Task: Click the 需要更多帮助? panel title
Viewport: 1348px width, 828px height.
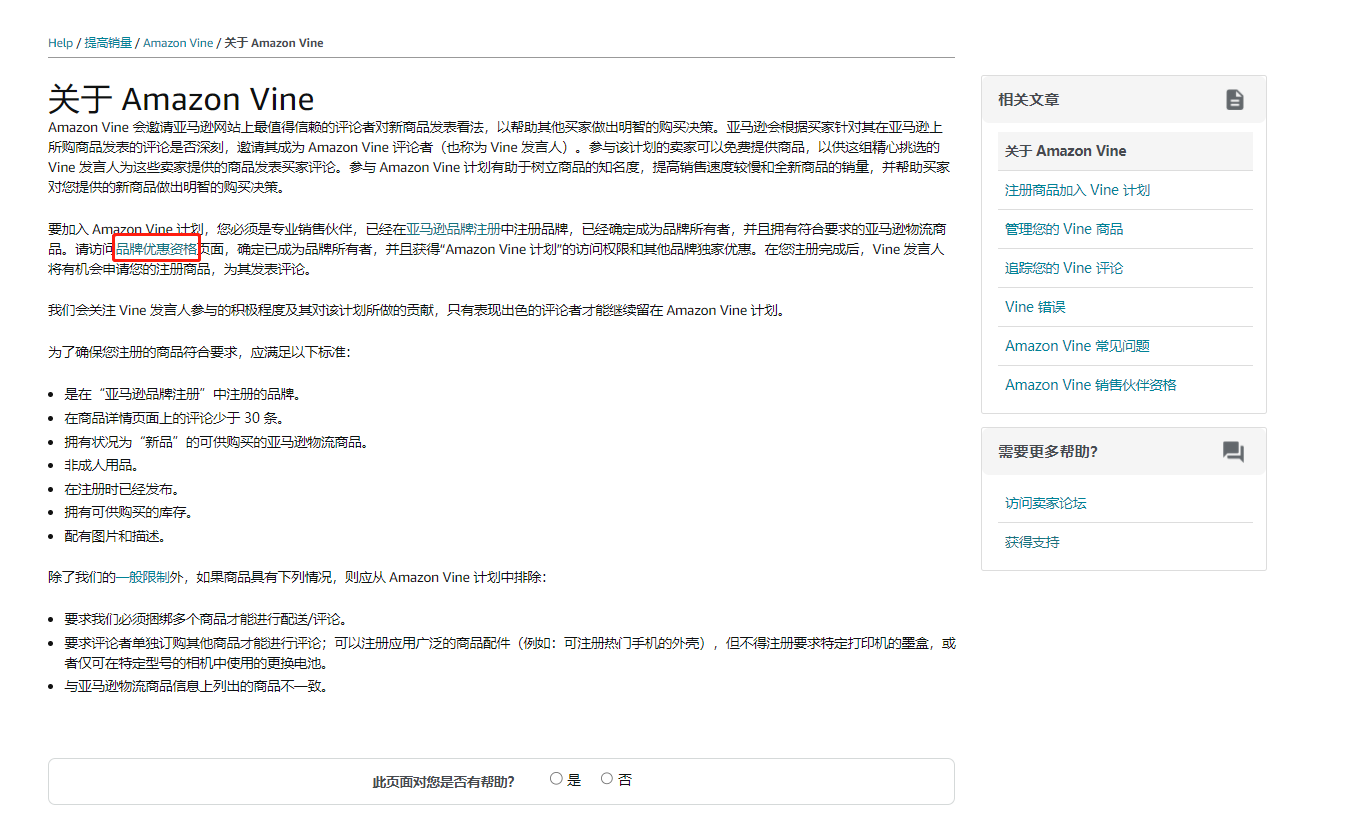Action: click(x=1048, y=452)
